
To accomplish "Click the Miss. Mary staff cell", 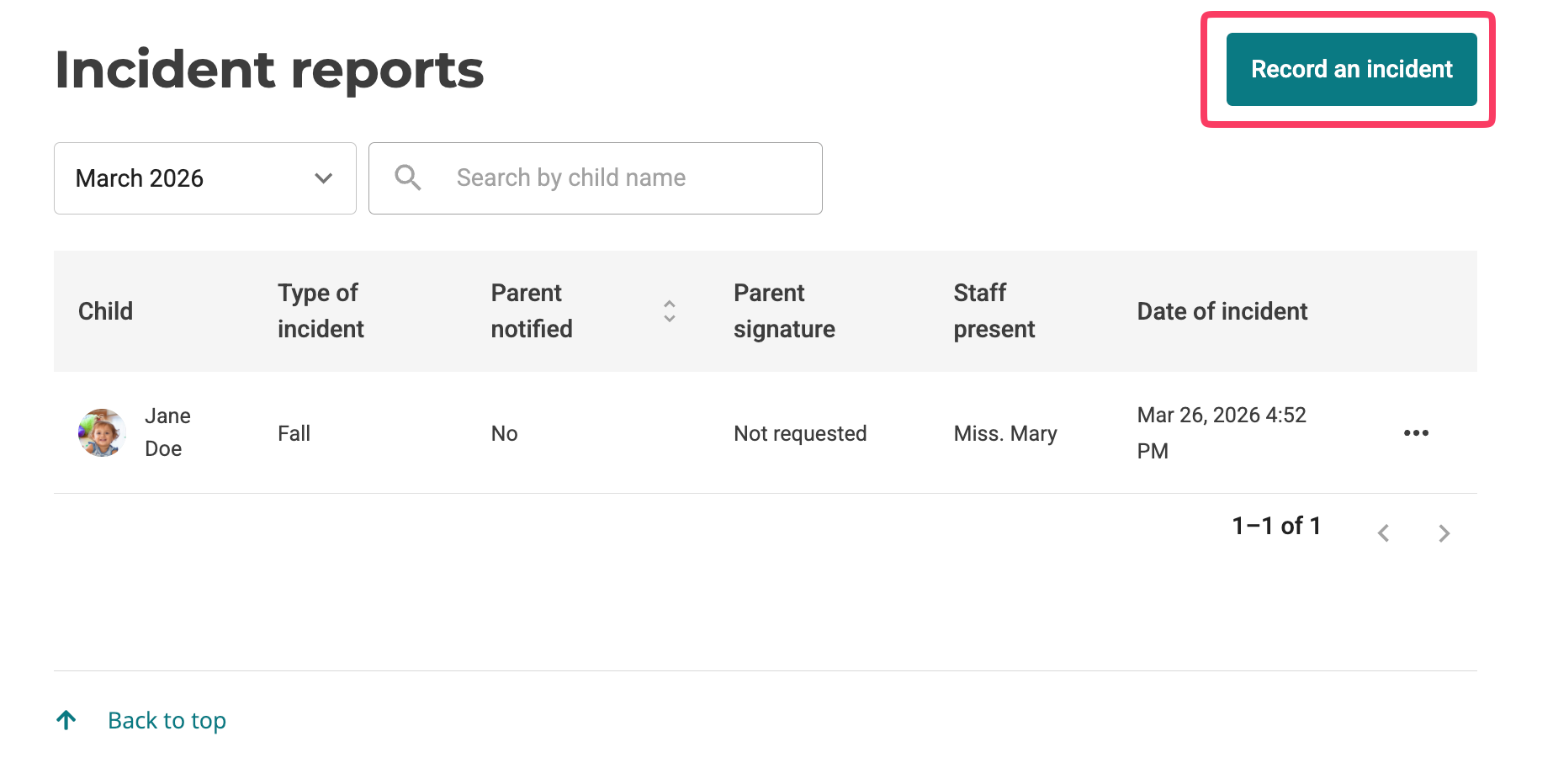I will click(1005, 433).
